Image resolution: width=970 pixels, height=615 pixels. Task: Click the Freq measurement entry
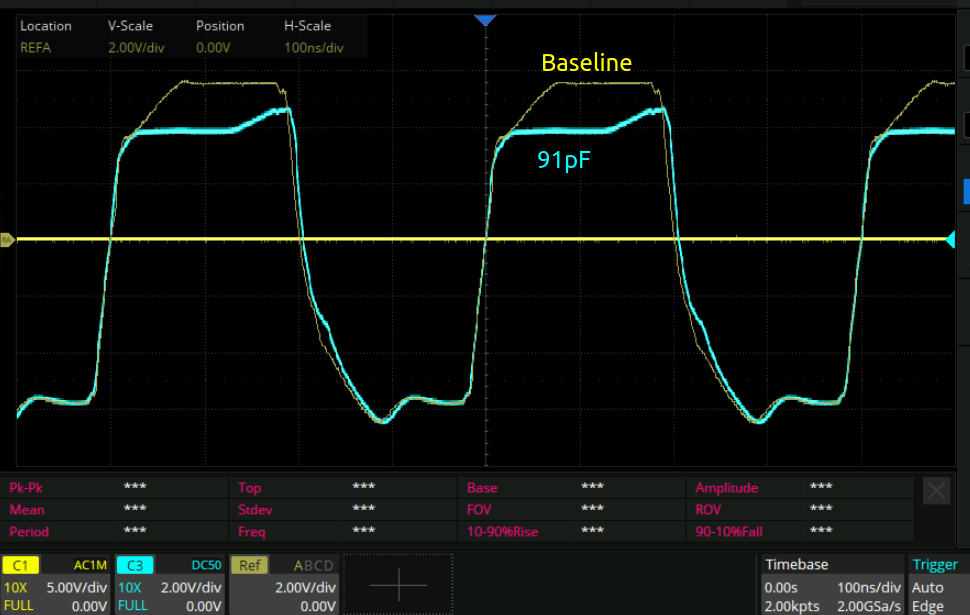tap(251, 531)
